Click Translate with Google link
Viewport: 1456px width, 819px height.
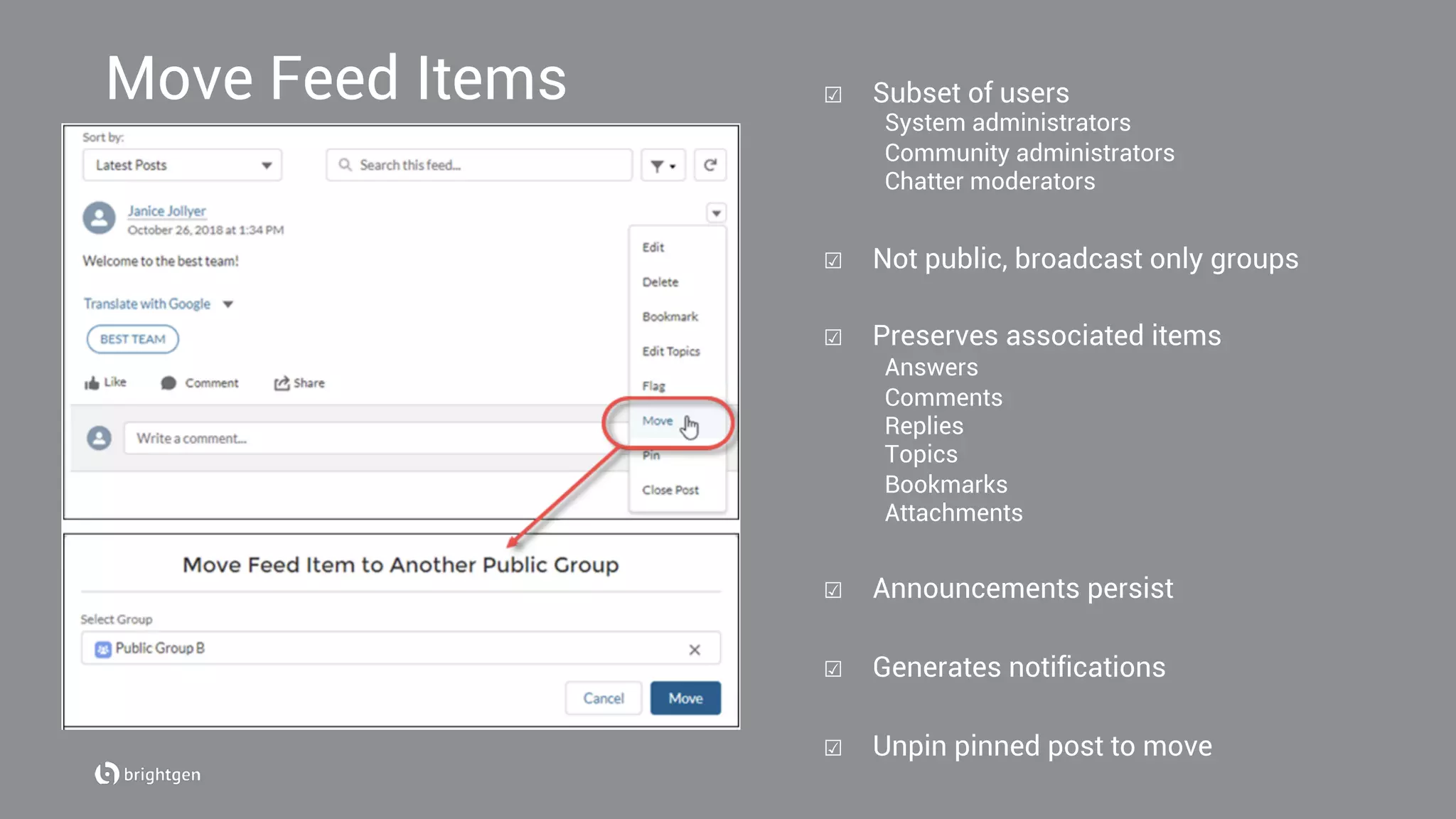(x=147, y=304)
